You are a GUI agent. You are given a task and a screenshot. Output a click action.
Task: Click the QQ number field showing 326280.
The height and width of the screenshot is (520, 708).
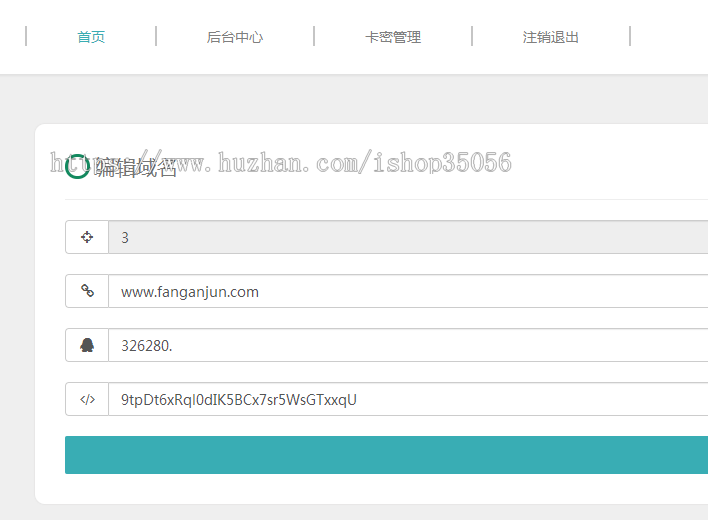[408, 345]
